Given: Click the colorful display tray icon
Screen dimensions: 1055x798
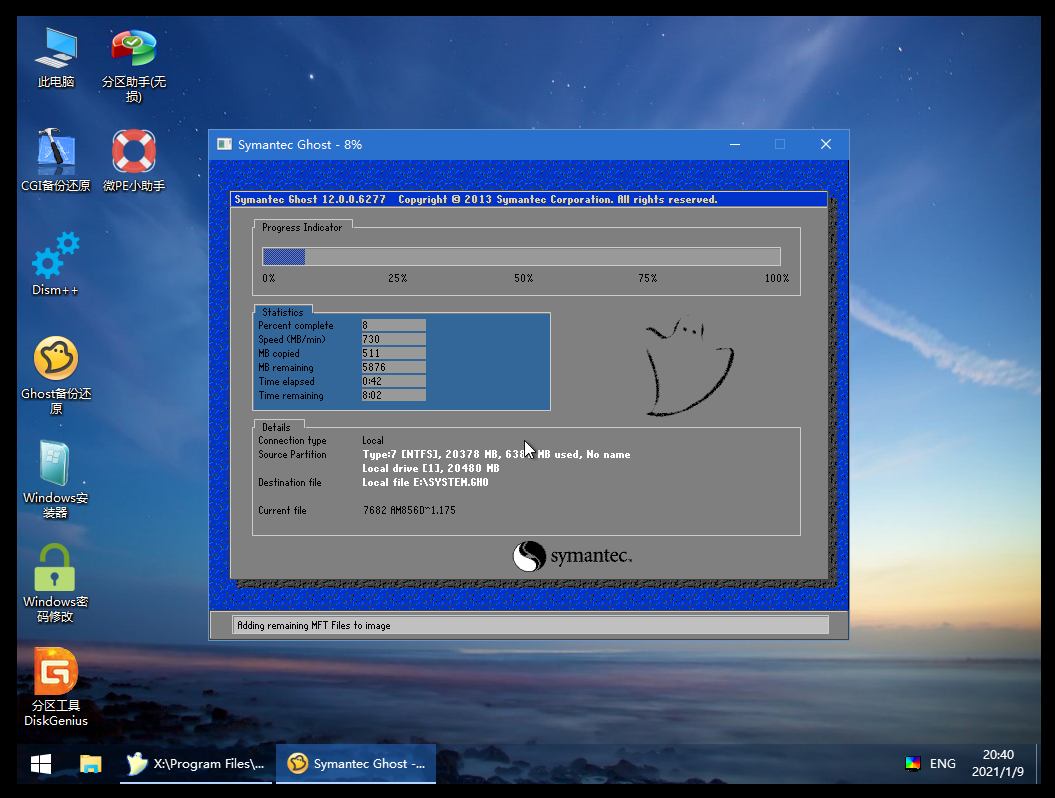Looking at the screenshot, I should click(912, 764).
